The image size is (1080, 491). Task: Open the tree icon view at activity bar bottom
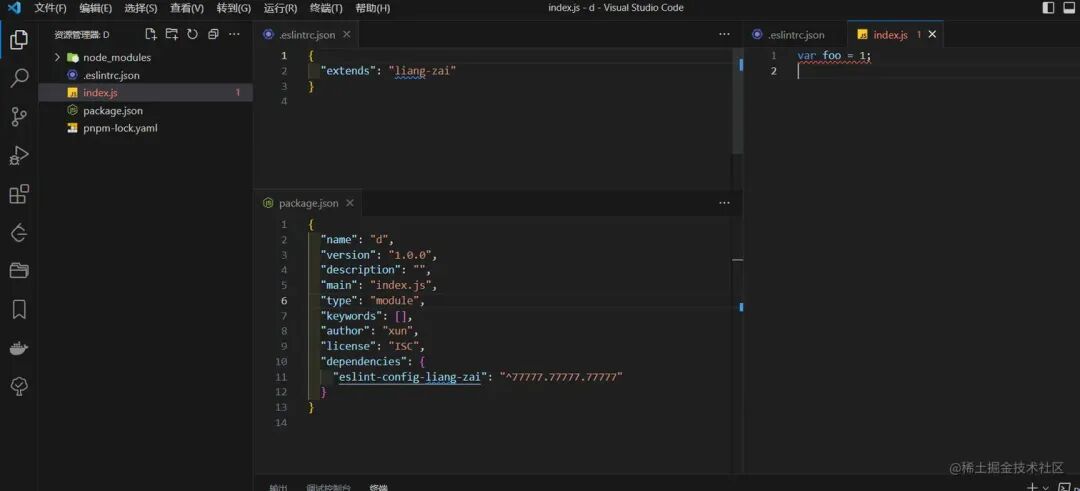pos(19,386)
